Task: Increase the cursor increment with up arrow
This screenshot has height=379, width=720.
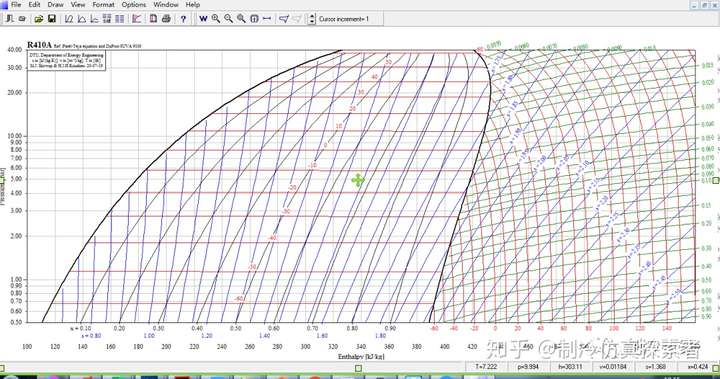Action: tap(312, 16)
